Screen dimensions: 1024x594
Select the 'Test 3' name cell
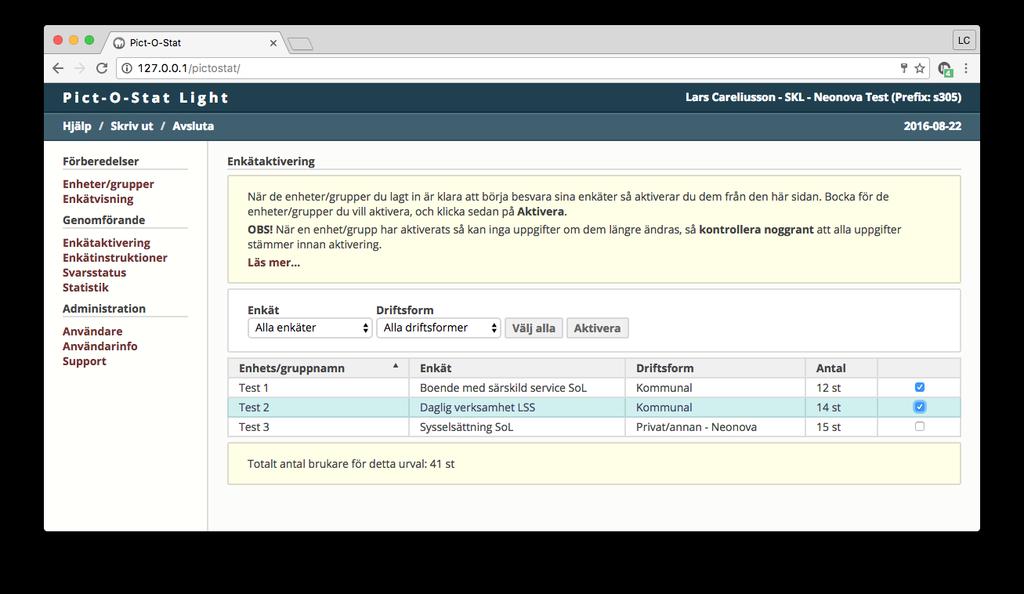(x=319, y=427)
